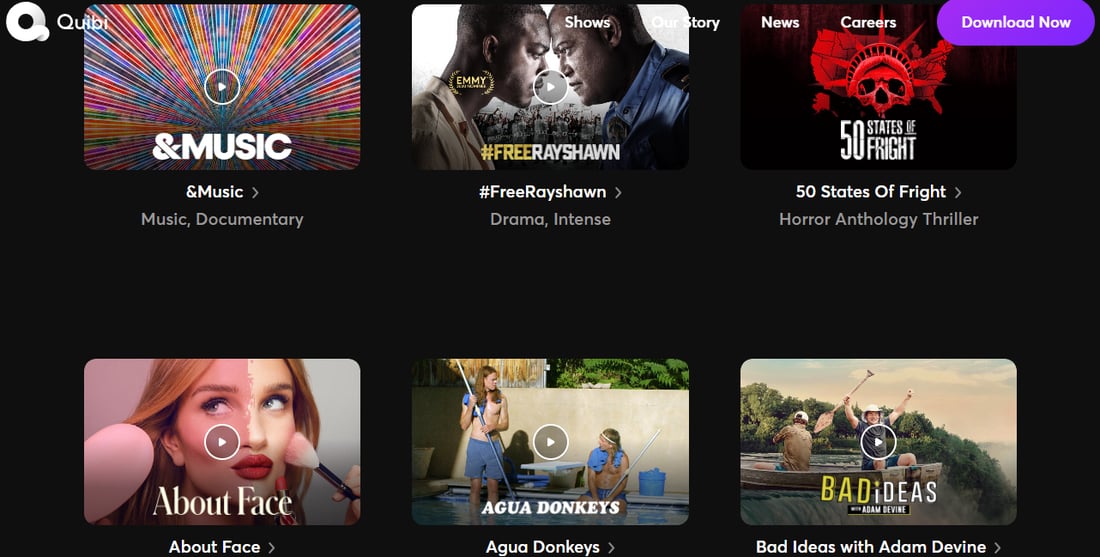Viewport: 1100px width, 557px height.
Task: Click the chevron beside 50 States Of Fright
Action: tap(958, 192)
